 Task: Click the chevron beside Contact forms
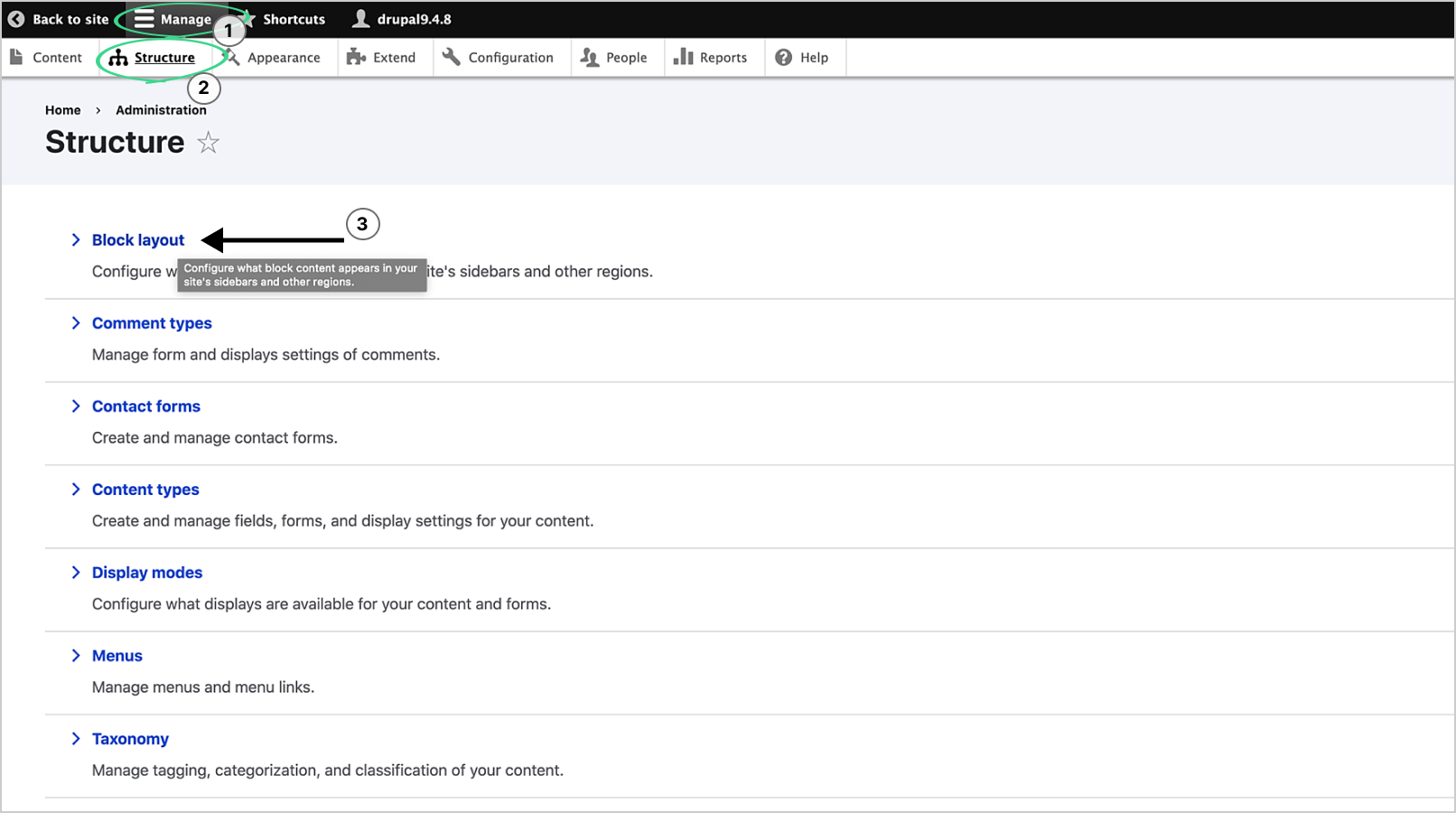point(76,406)
